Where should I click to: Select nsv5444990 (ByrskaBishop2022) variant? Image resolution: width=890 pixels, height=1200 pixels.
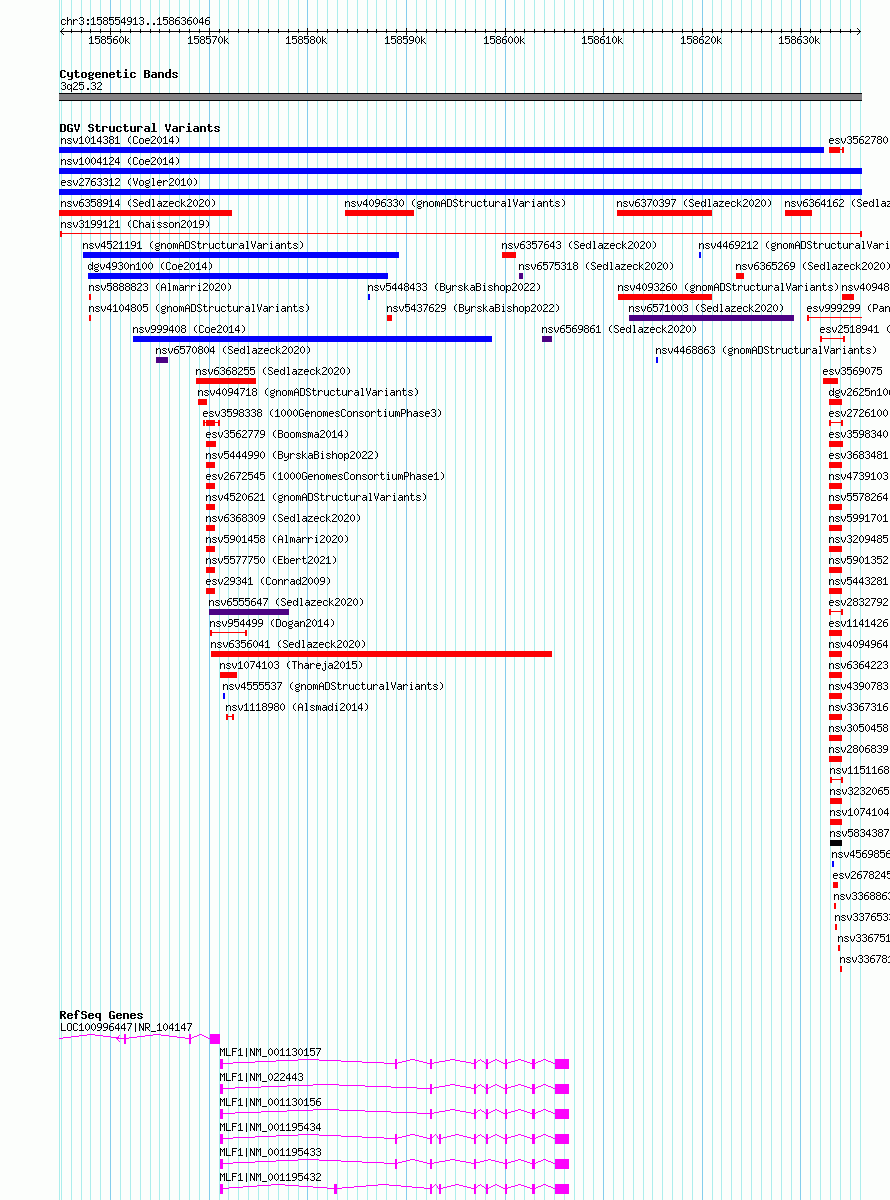point(293,455)
